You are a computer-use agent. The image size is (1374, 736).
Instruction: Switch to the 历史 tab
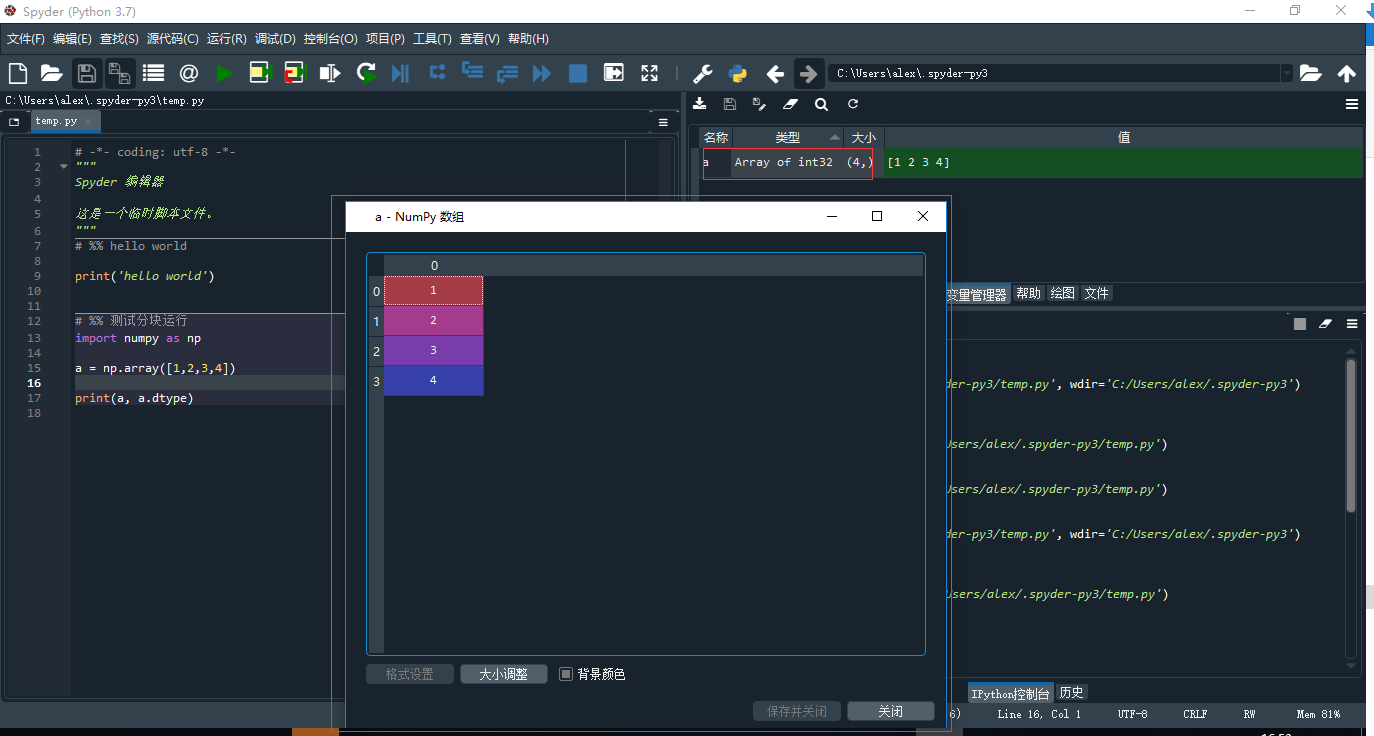click(1072, 692)
